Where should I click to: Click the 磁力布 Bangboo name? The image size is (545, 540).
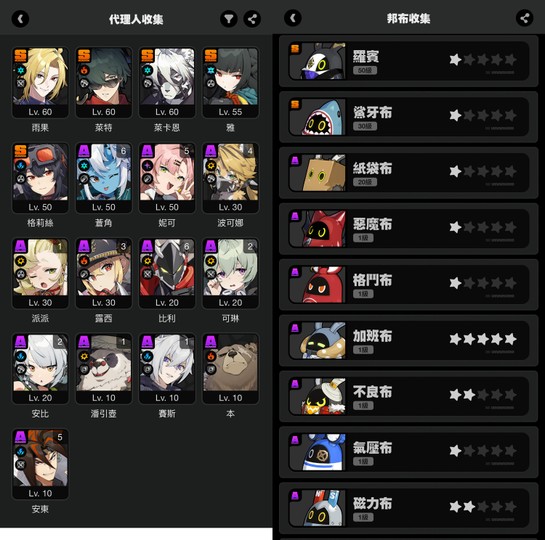372,504
